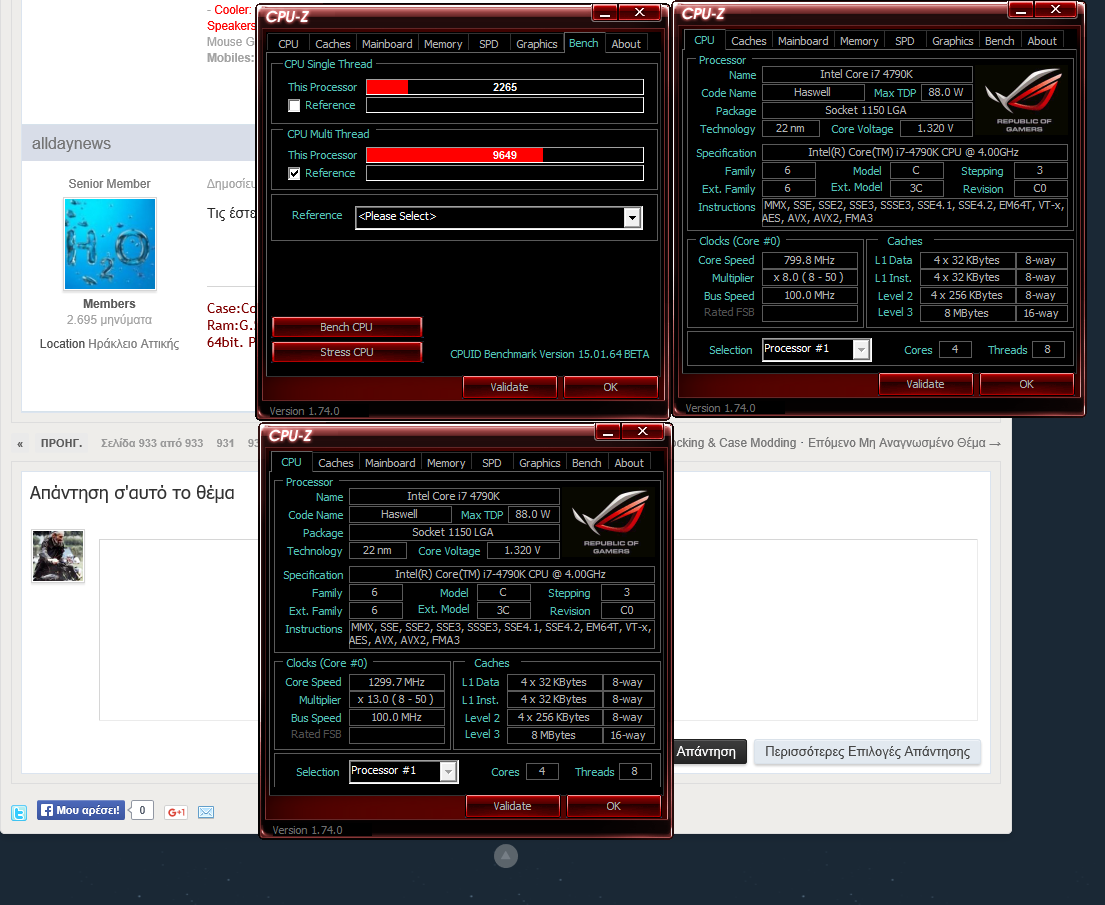1105x905 pixels.
Task: Open About tab in bottom CPU-Z window
Action: (629, 463)
